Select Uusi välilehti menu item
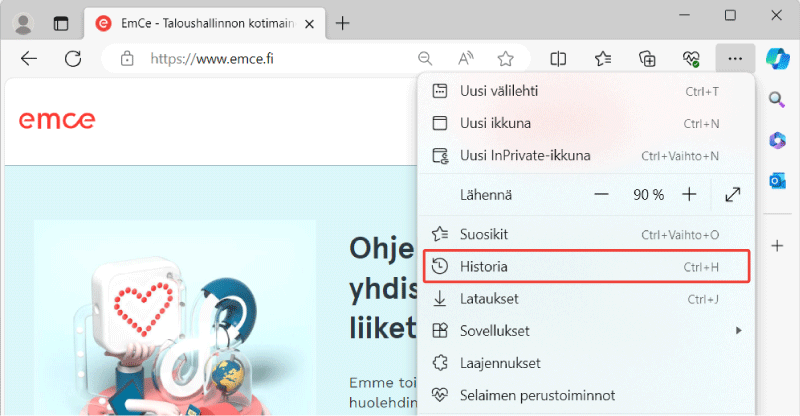This screenshot has width=800, height=416. point(586,91)
